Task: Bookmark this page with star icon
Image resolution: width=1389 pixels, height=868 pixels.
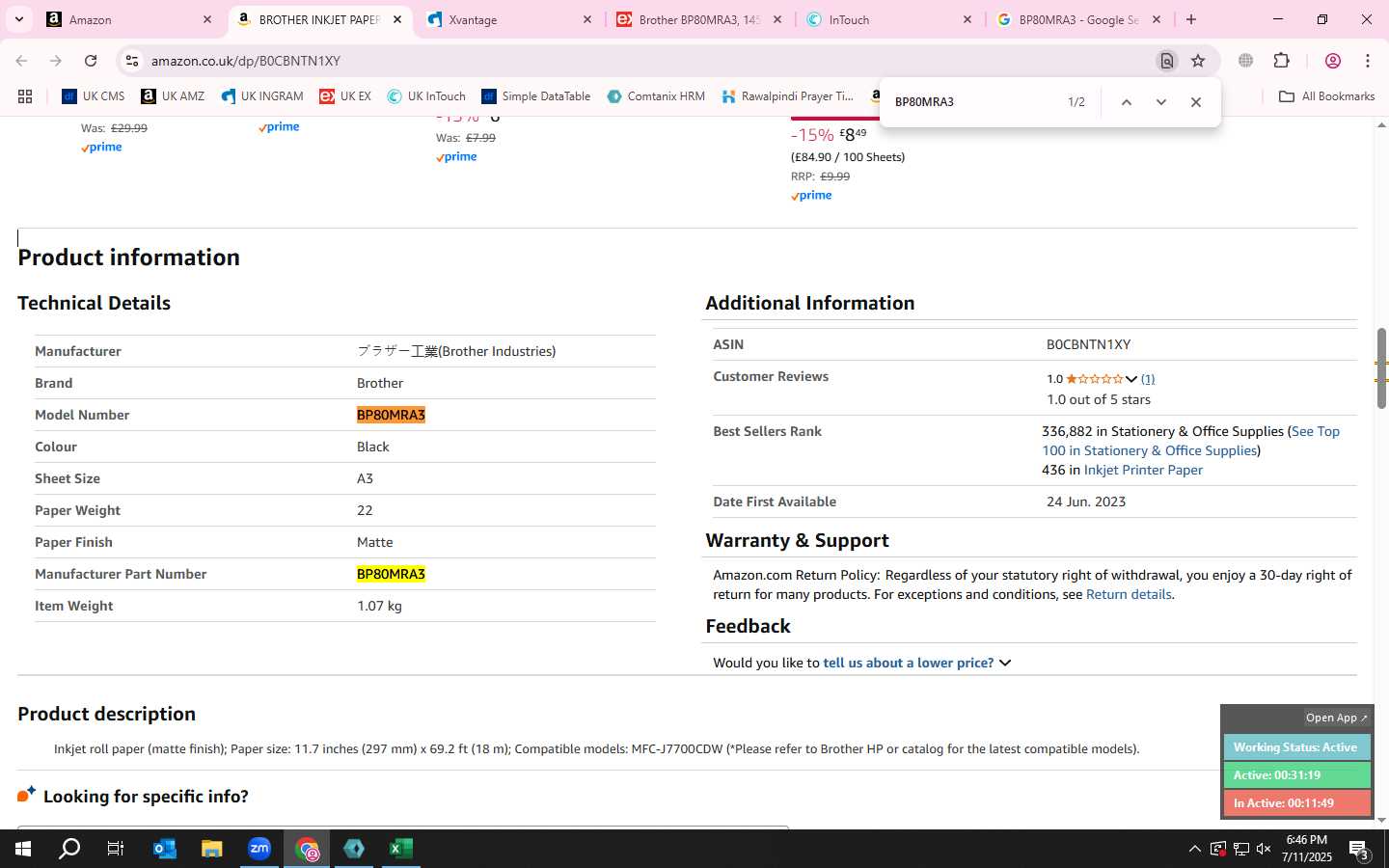Action: (x=1198, y=61)
